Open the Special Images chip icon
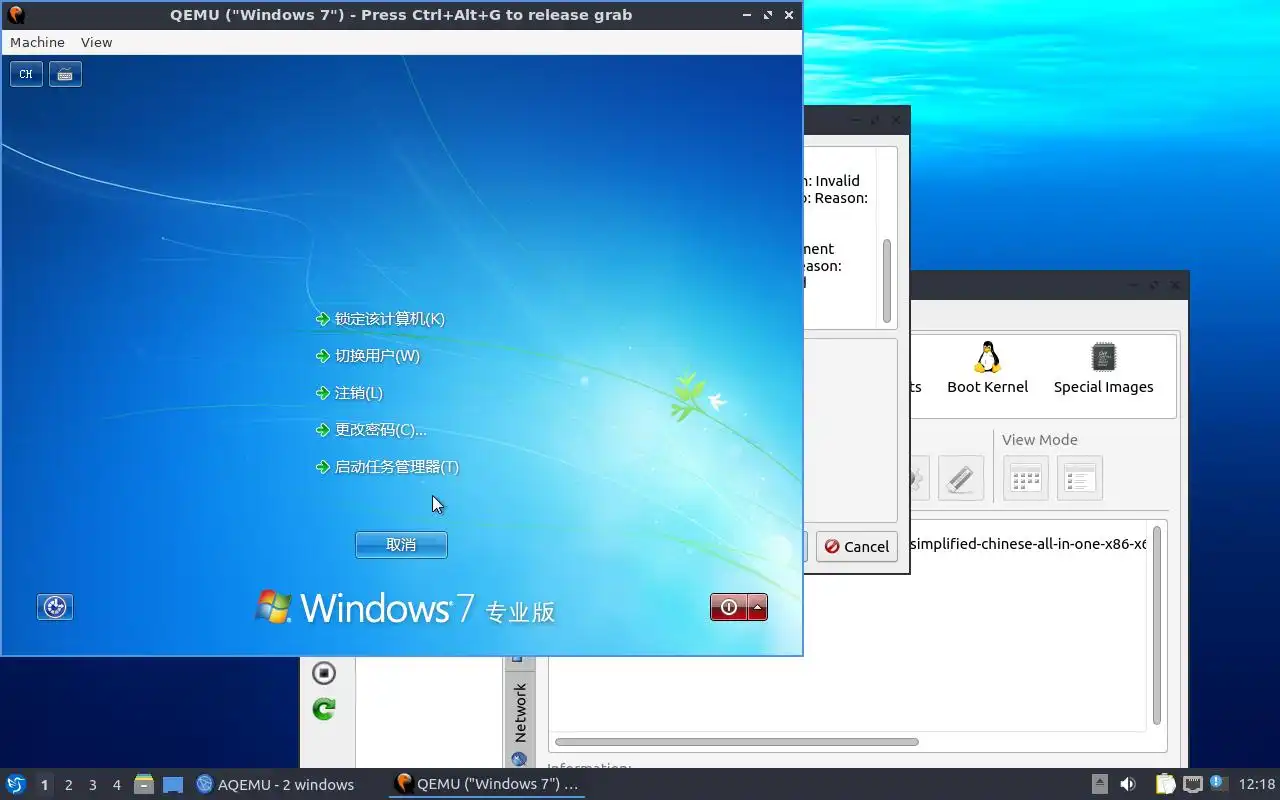Screen dimensions: 1280x800 pos(1103,368)
